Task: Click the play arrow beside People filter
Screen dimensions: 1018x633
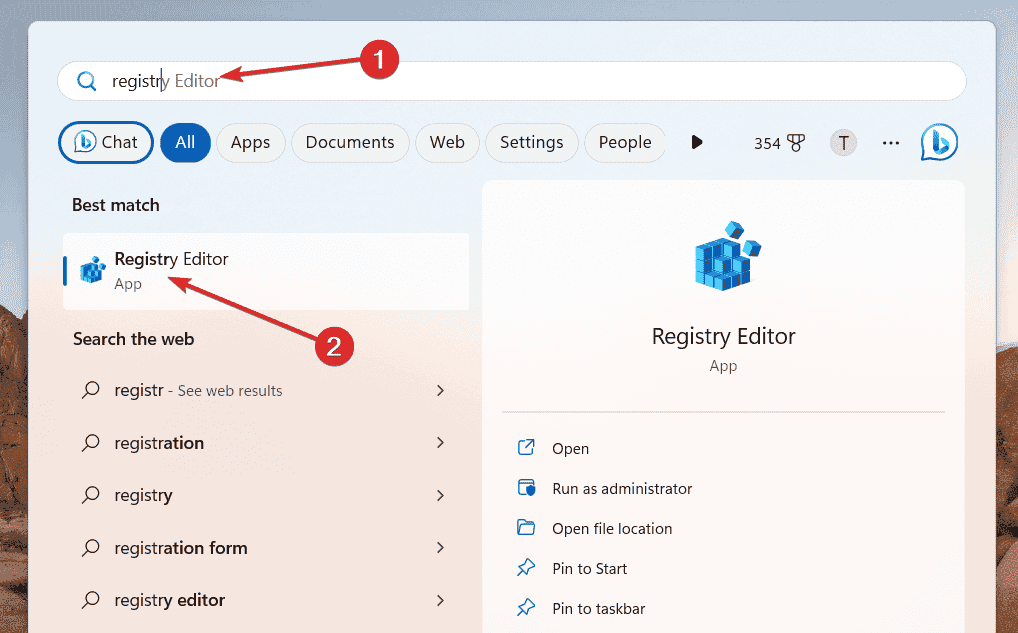Action: (x=697, y=142)
